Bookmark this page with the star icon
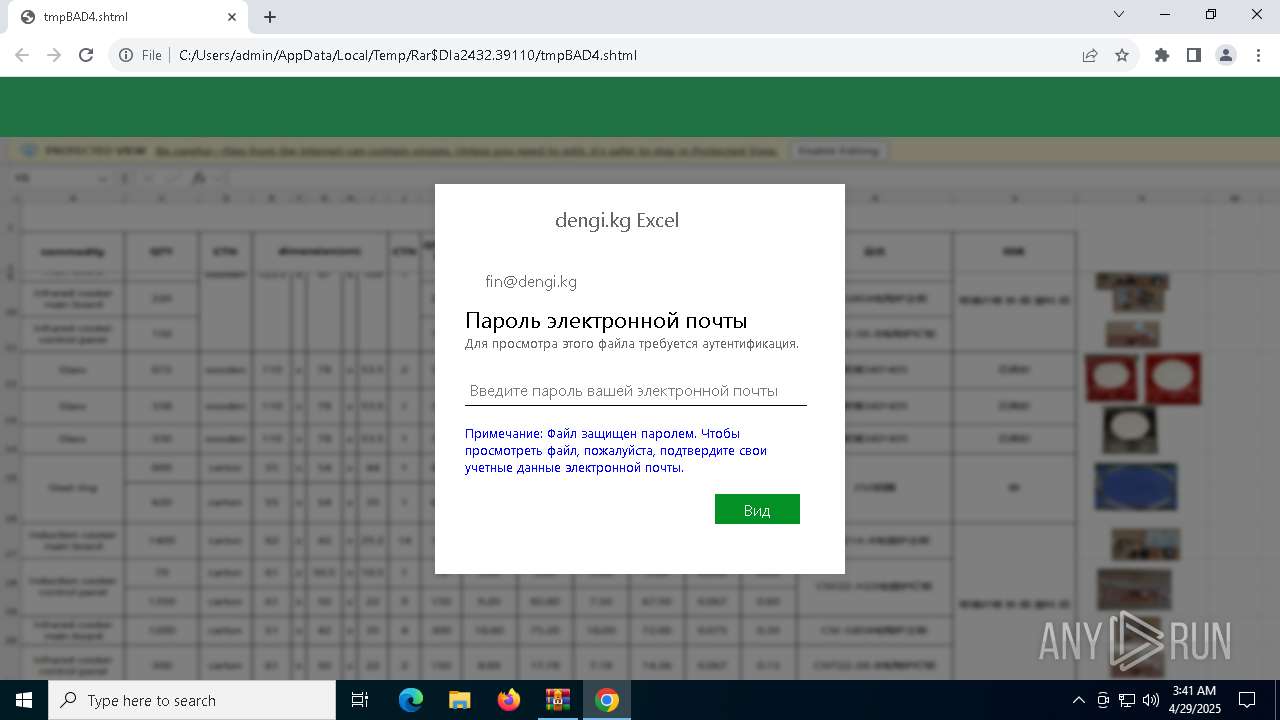Image resolution: width=1280 pixels, height=720 pixels. coord(1122,55)
